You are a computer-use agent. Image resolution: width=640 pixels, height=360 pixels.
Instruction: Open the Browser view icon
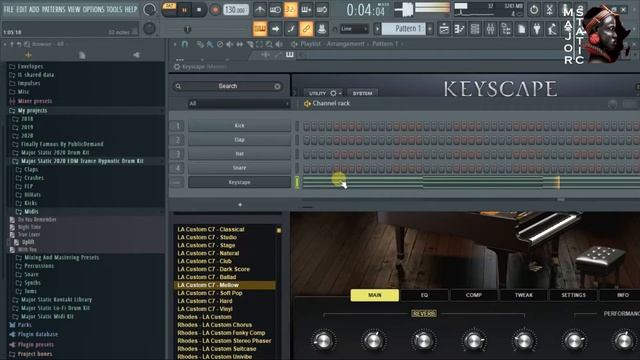click(x=506, y=29)
